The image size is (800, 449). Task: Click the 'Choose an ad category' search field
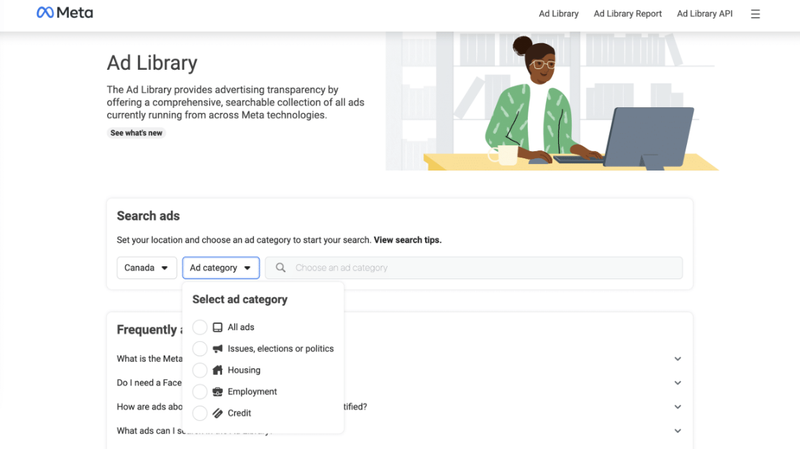(474, 268)
